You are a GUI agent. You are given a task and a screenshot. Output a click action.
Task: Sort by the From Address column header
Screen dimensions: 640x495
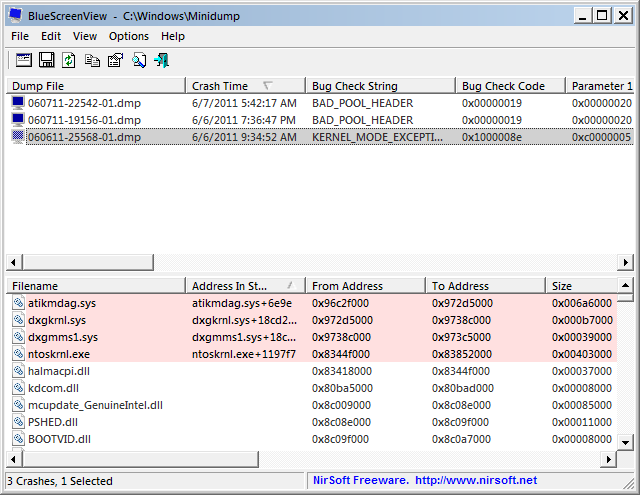tap(365, 286)
